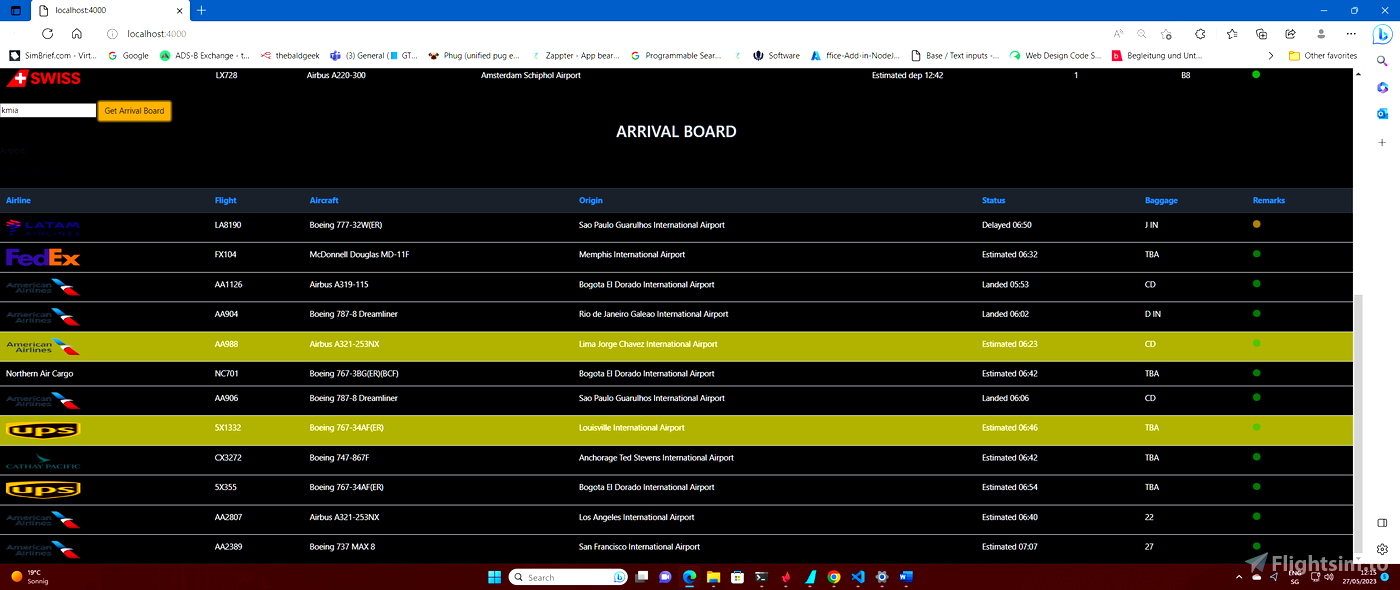Click the Airline column header
The height and width of the screenshot is (590, 1400).
coord(18,200)
